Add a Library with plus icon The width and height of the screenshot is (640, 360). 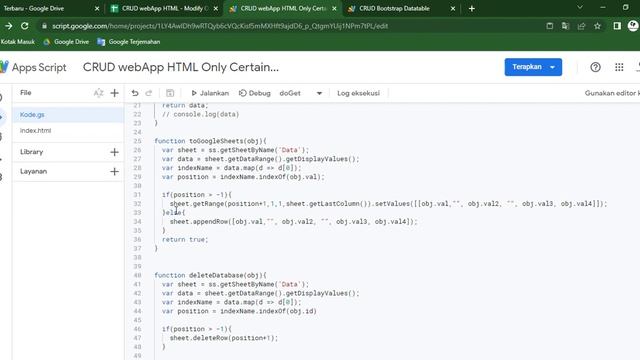click(114, 152)
